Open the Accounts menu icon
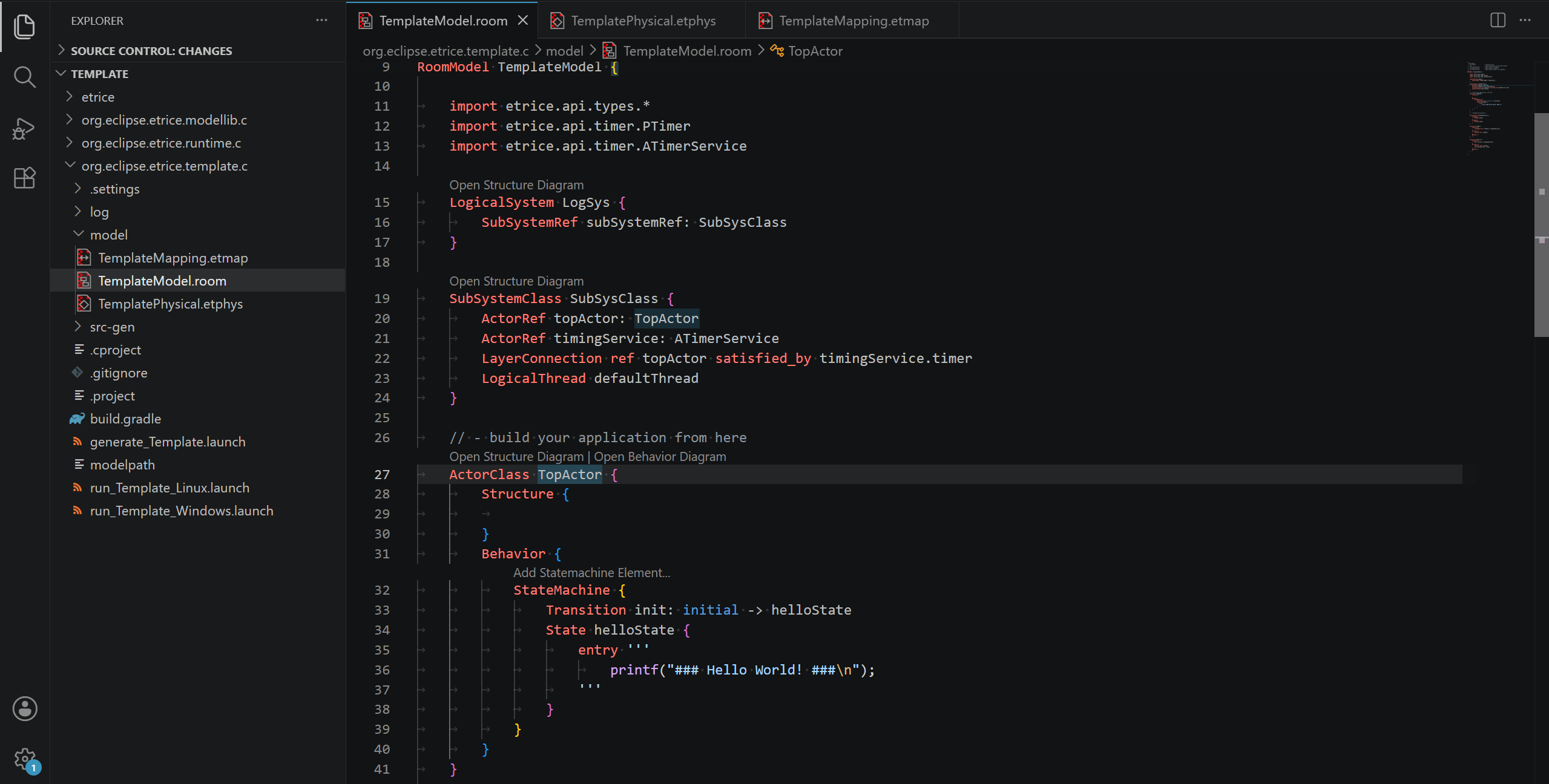 click(x=24, y=708)
